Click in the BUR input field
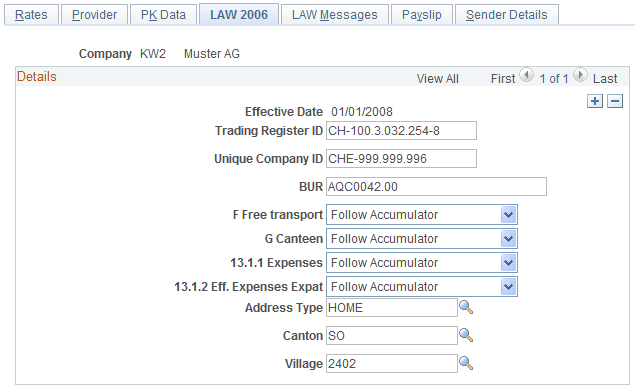The height and width of the screenshot is (389, 635). (437, 187)
